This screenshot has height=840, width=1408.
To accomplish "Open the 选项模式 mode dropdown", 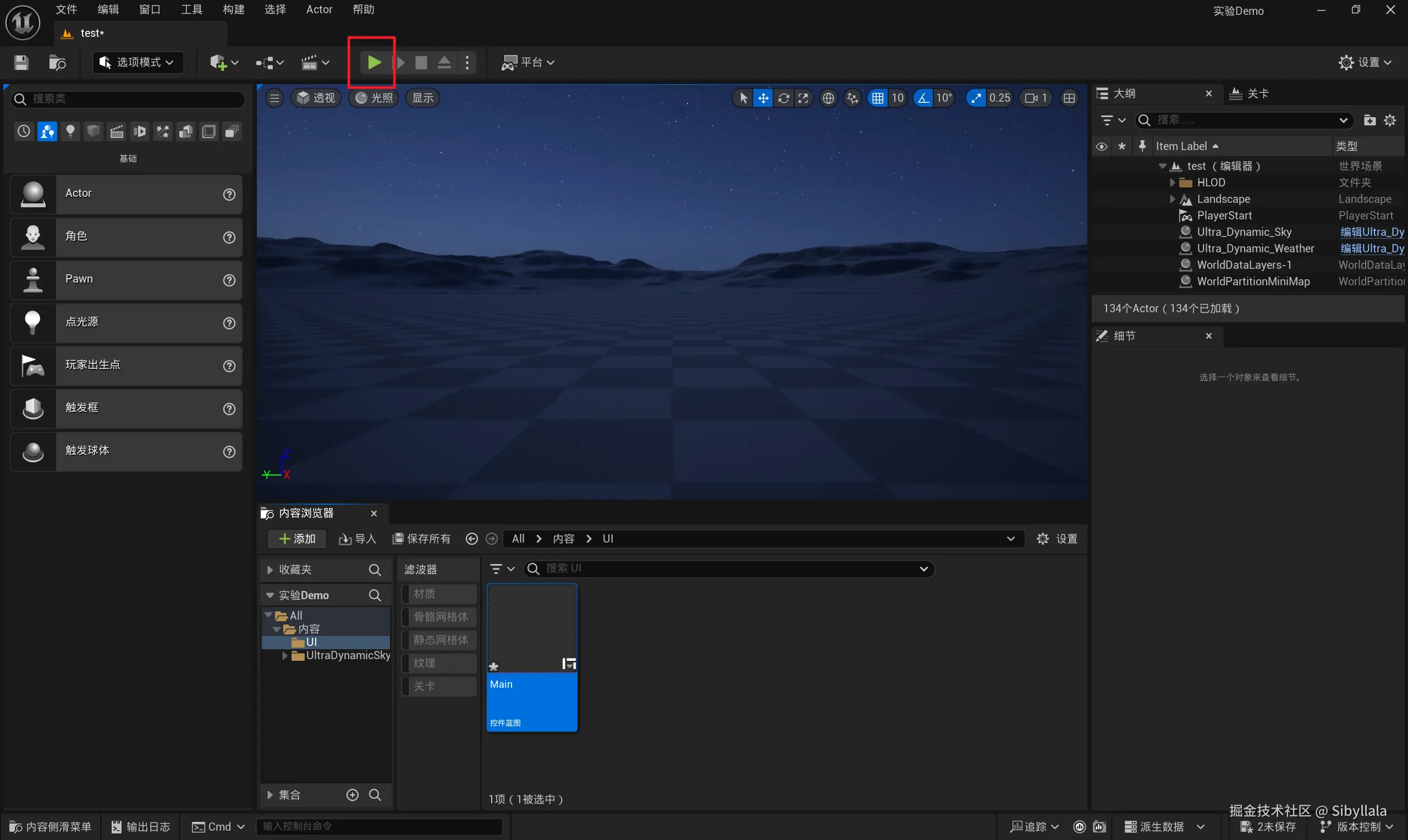I will click(137, 62).
